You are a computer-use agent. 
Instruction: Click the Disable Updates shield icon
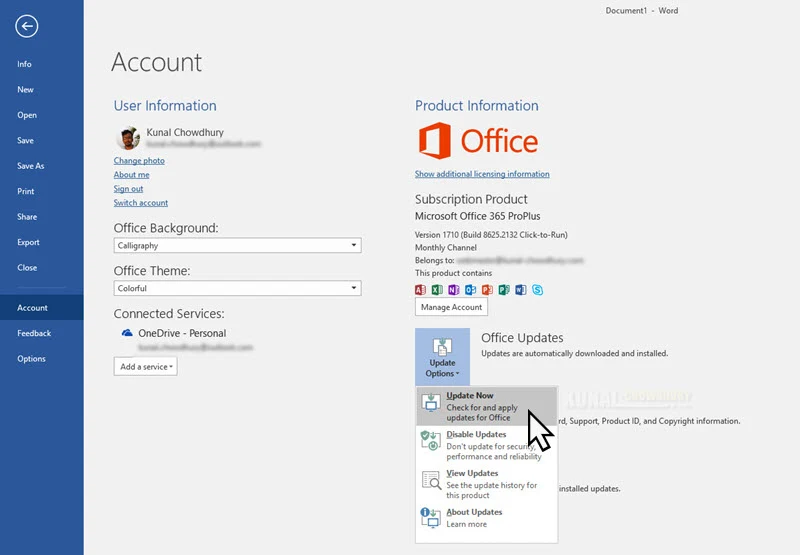click(x=431, y=441)
